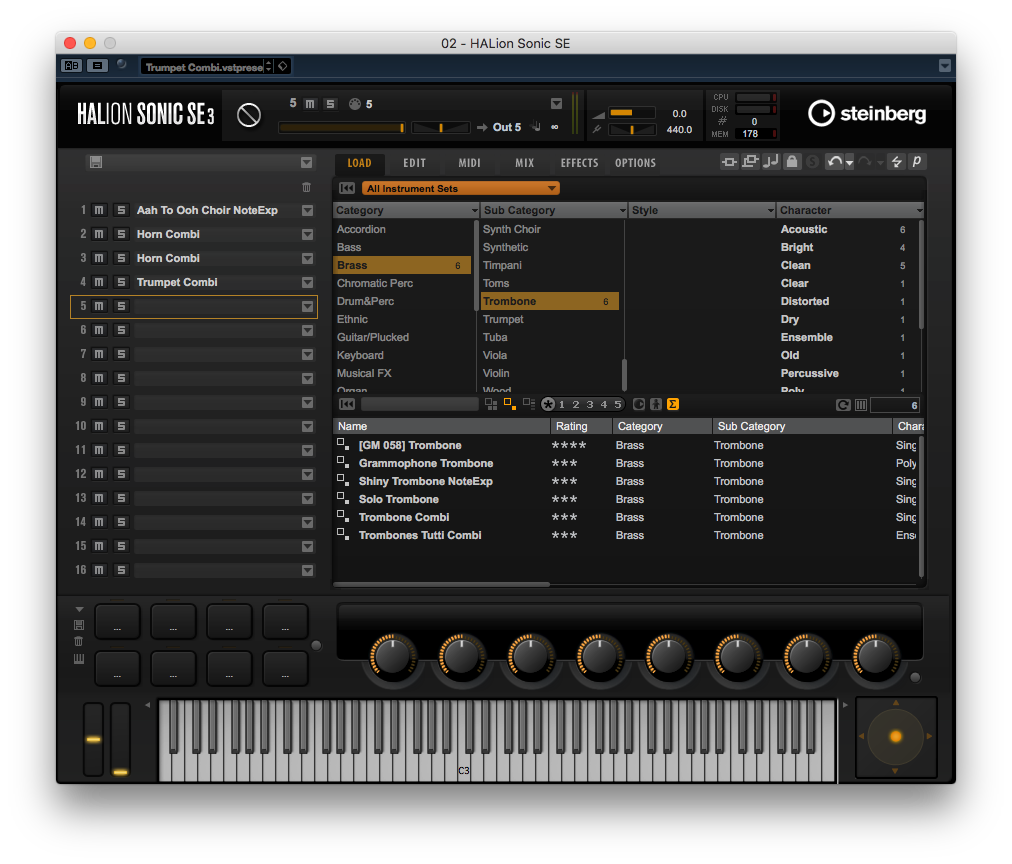The width and height of the screenshot is (1012, 864).
Task: Select Trumpet in Sub Category list
Action: pyautogui.click(x=503, y=319)
